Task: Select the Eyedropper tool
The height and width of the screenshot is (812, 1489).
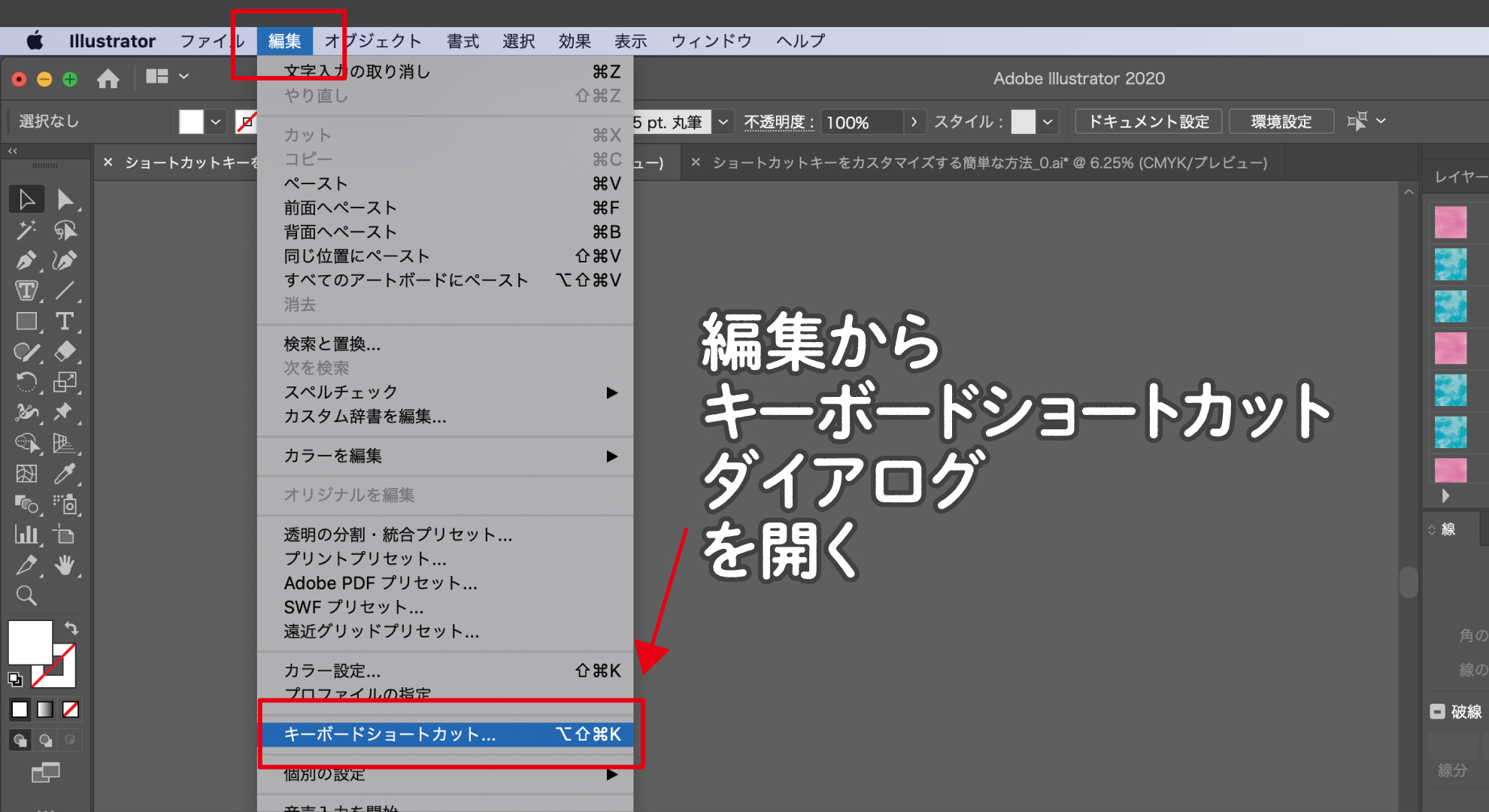Action: tap(65, 474)
